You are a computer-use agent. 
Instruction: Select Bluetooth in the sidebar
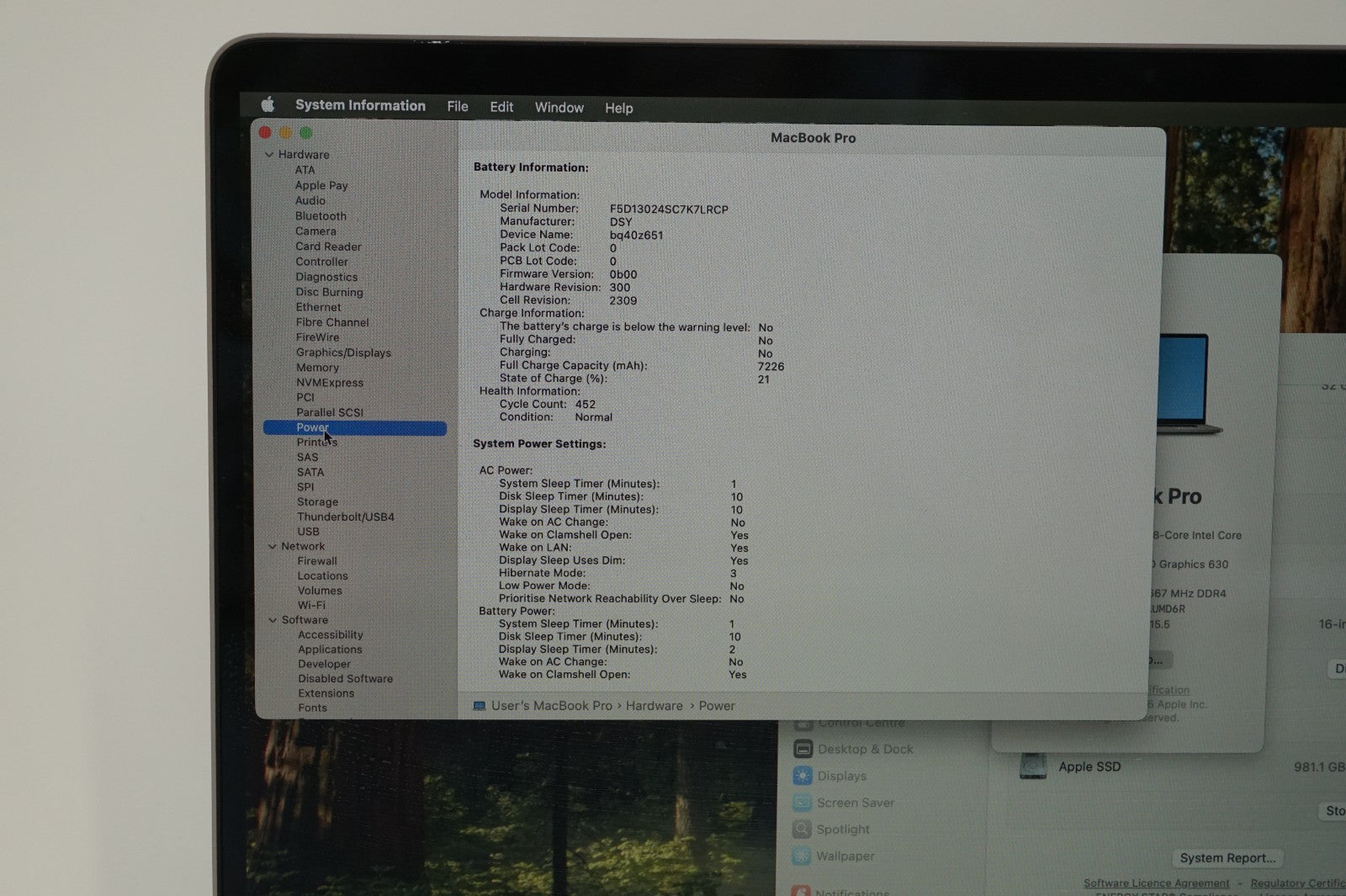click(x=321, y=215)
